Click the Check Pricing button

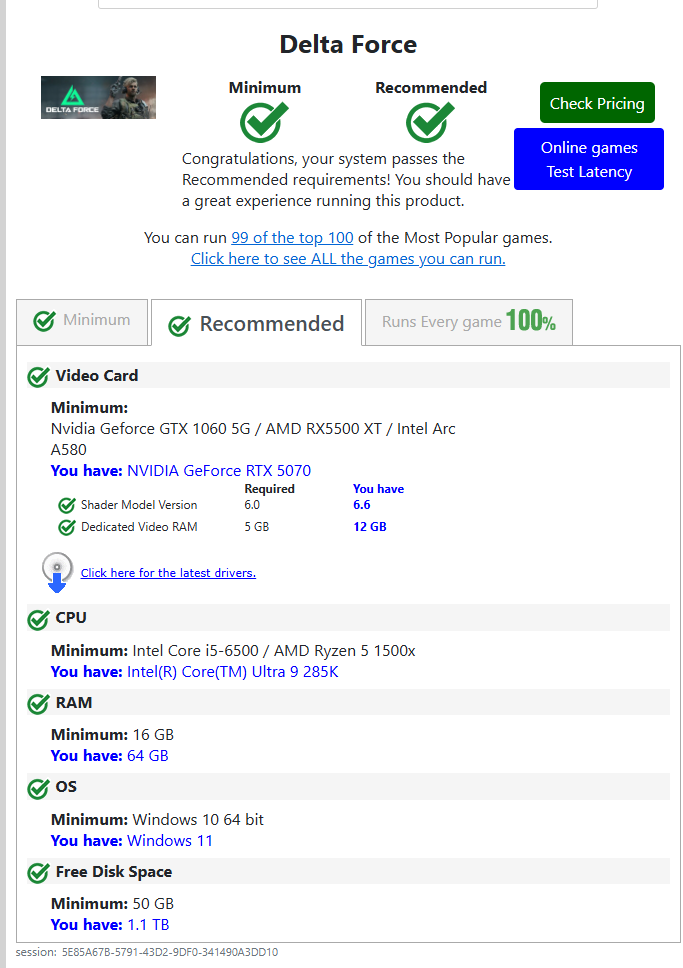[x=597, y=102]
